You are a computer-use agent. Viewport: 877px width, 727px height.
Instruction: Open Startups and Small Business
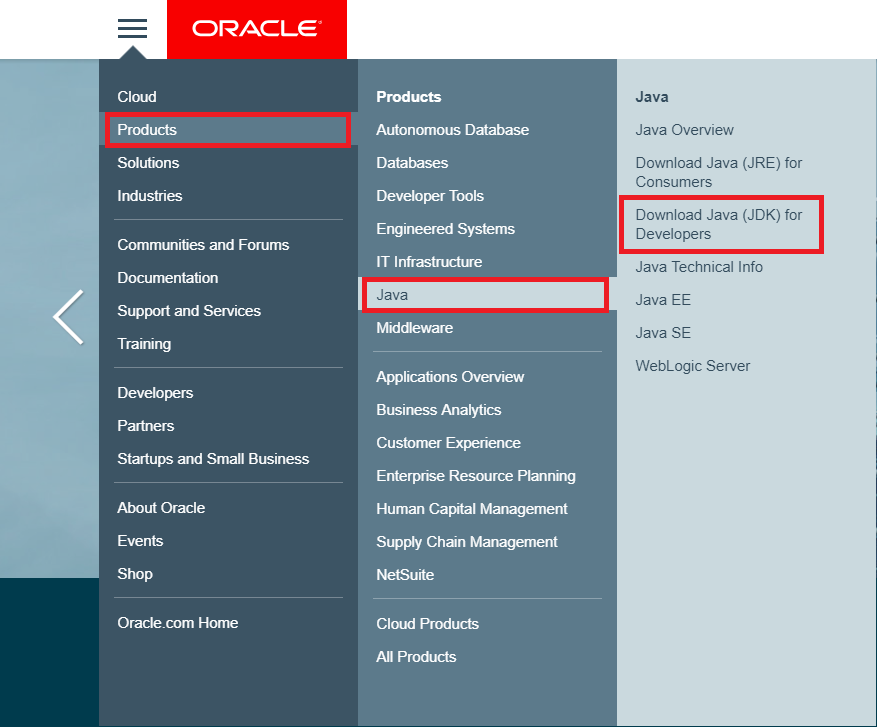tap(213, 459)
